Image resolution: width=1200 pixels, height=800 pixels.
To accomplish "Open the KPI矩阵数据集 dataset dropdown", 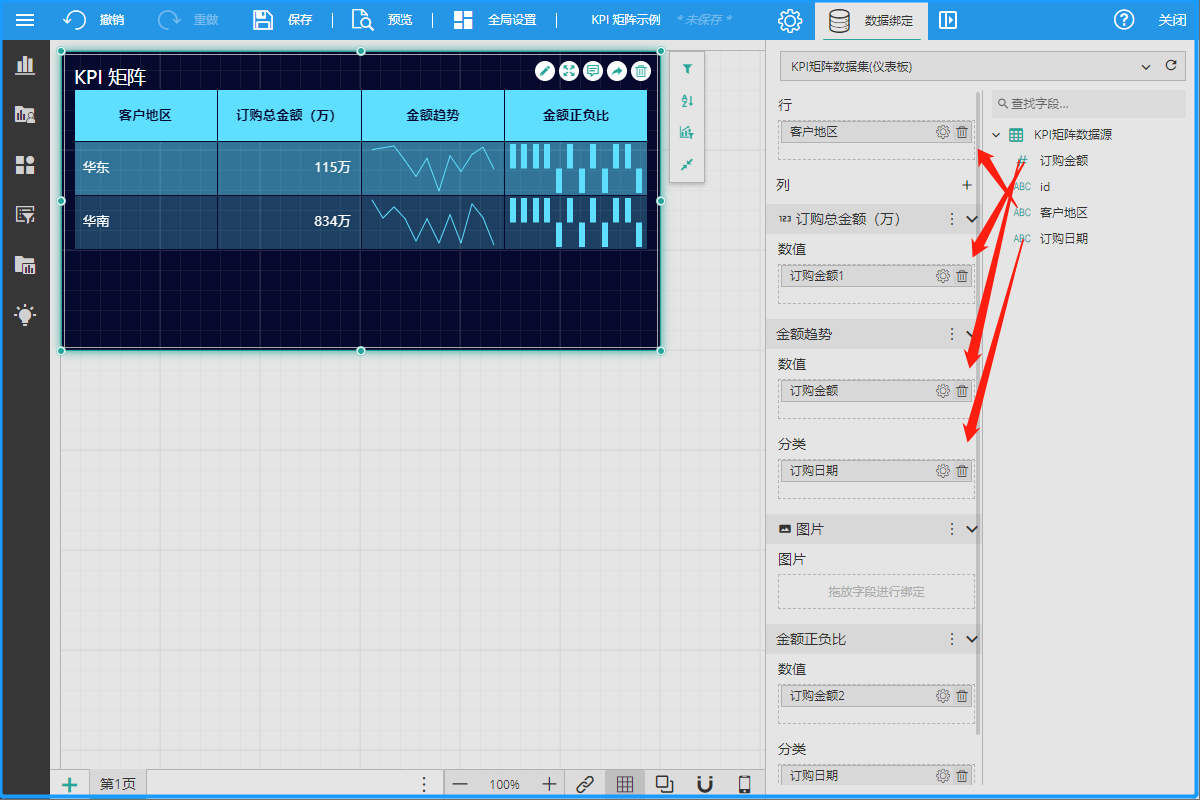I will [x=1146, y=67].
